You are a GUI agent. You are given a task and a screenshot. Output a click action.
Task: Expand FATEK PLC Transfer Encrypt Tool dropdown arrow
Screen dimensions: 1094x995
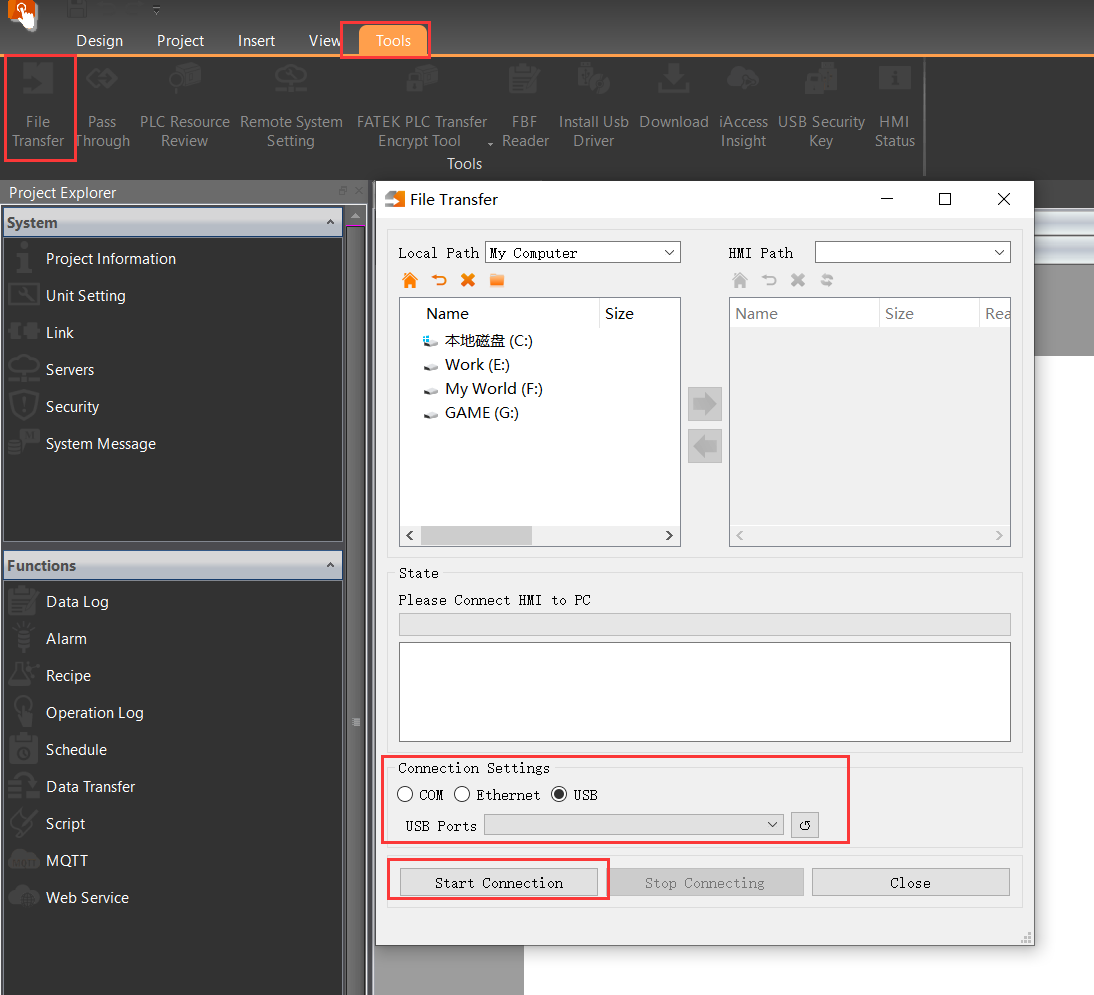tap(490, 144)
